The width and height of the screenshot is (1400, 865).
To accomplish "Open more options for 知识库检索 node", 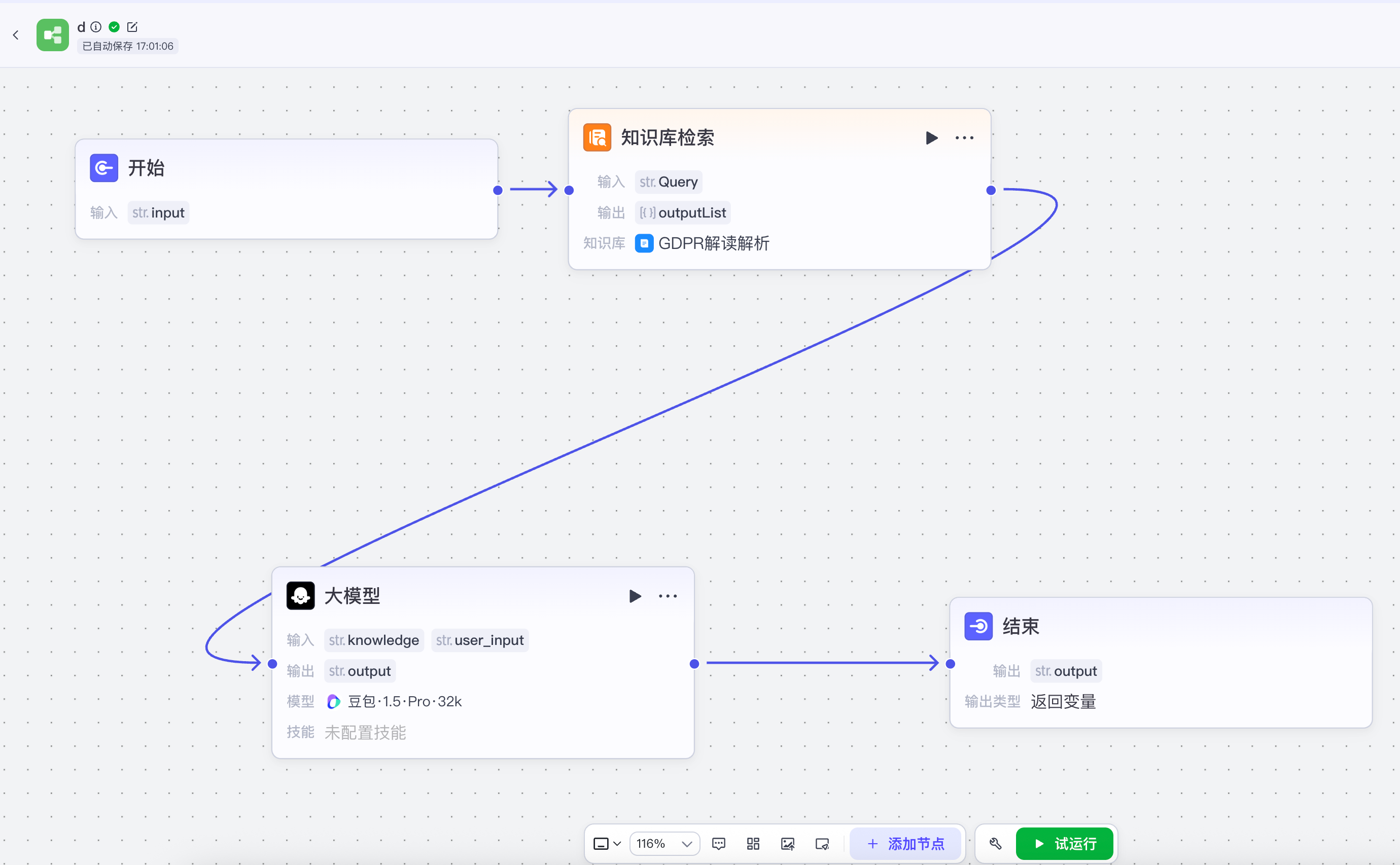I will [x=964, y=138].
